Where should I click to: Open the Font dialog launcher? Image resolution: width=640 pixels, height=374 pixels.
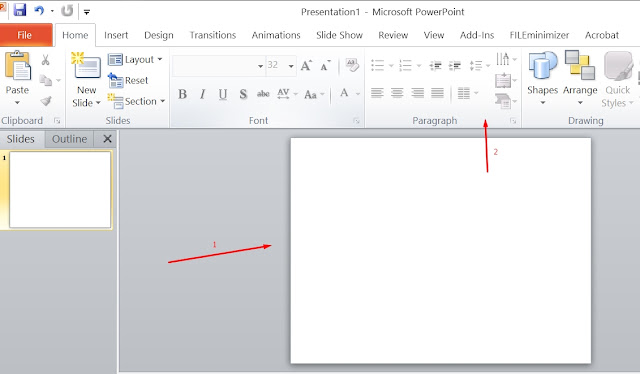(x=356, y=121)
